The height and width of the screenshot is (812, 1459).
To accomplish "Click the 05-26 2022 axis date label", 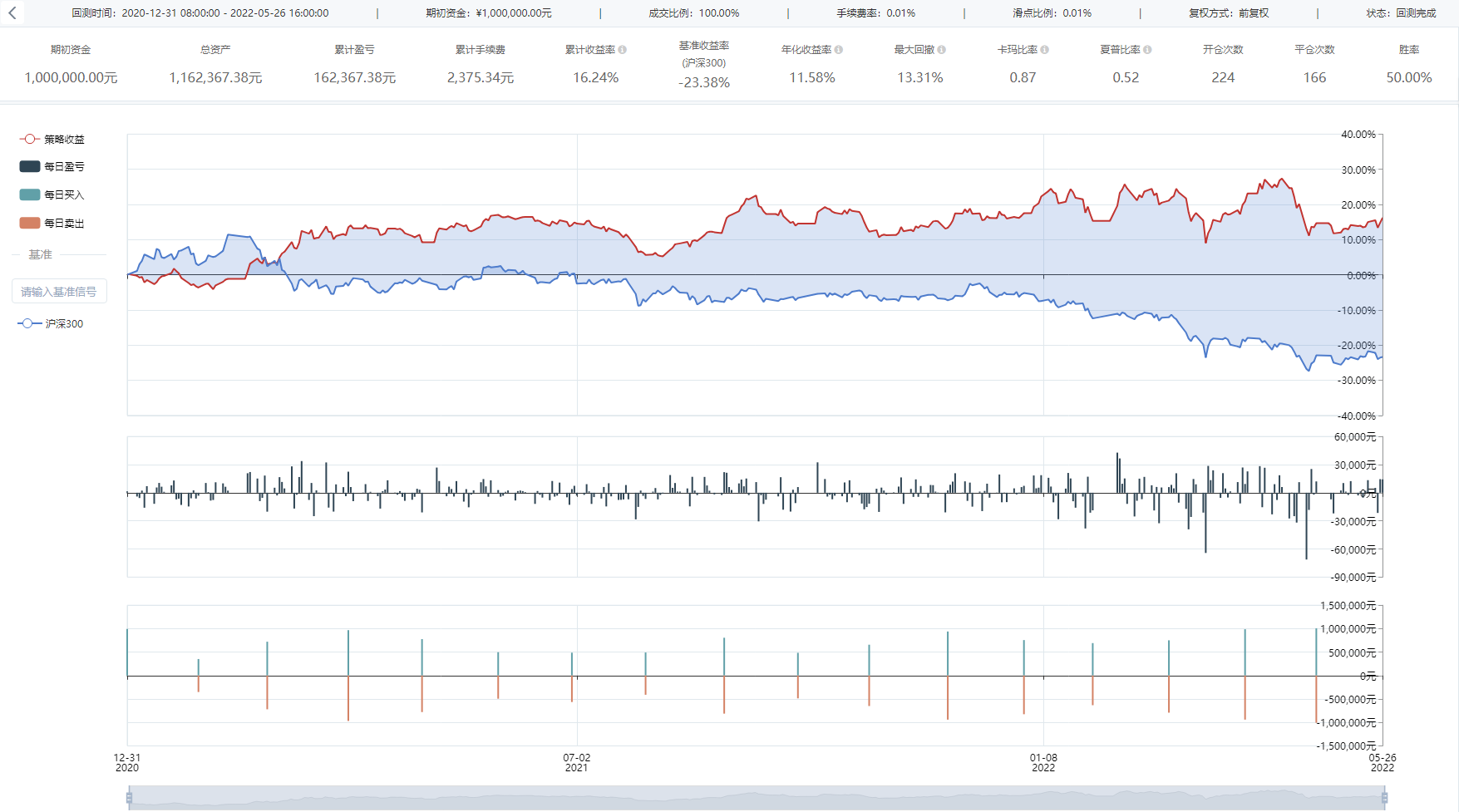I will [1383, 762].
